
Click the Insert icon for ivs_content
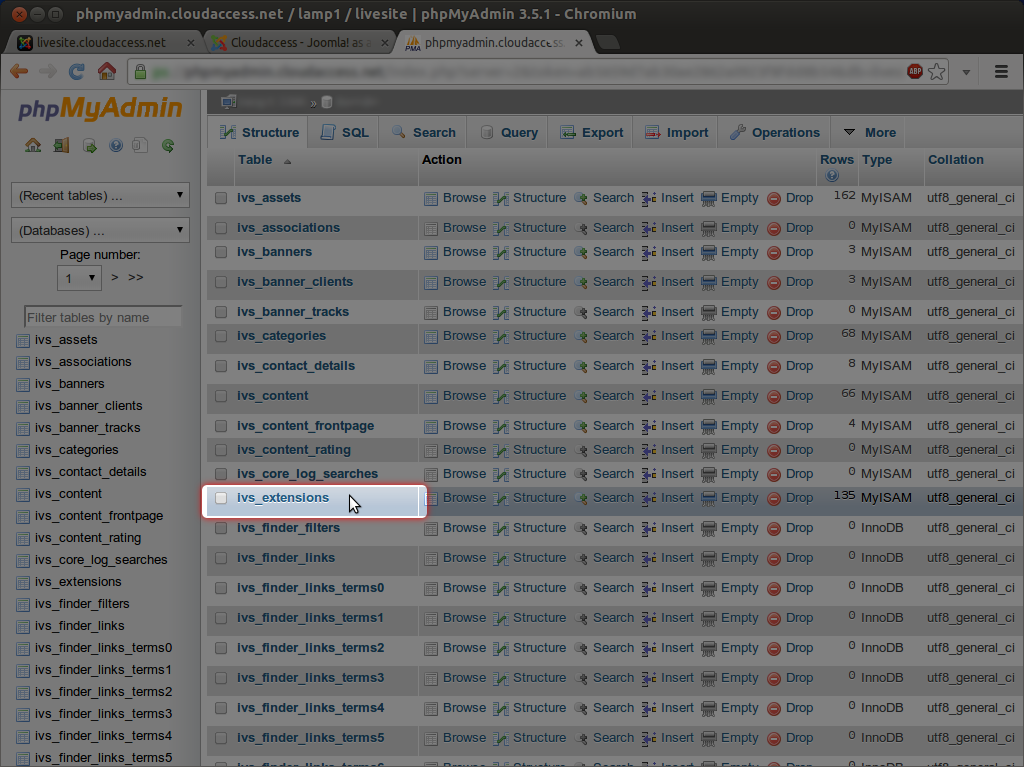click(649, 397)
